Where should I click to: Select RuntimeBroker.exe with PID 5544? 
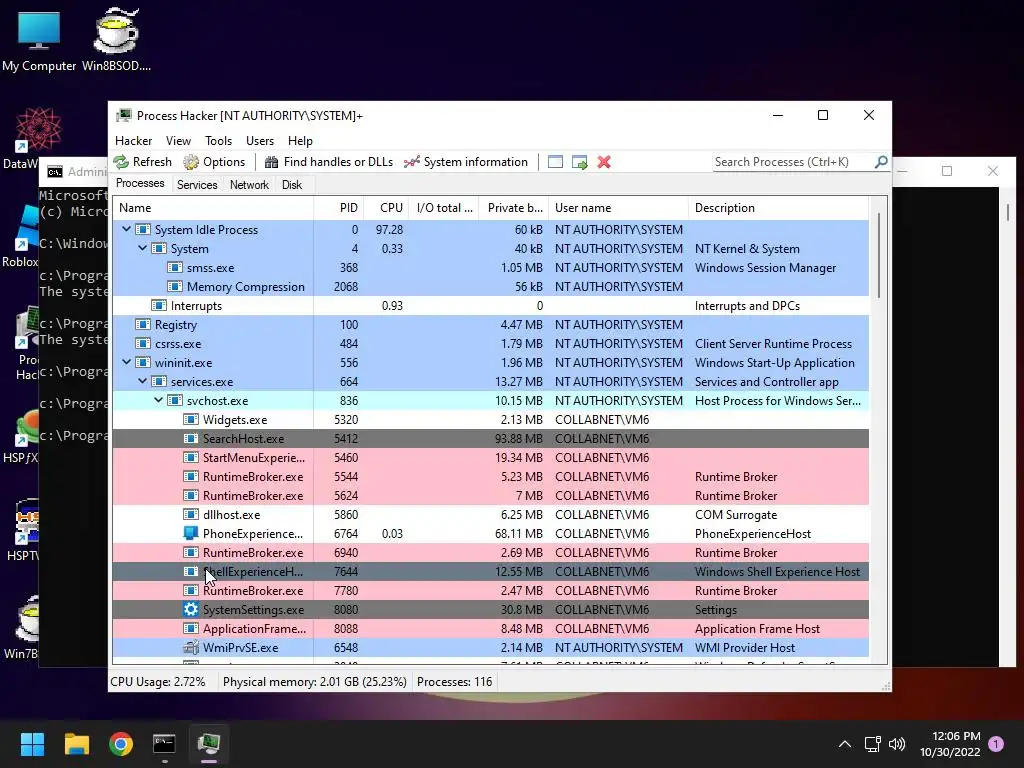click(490, 477)
